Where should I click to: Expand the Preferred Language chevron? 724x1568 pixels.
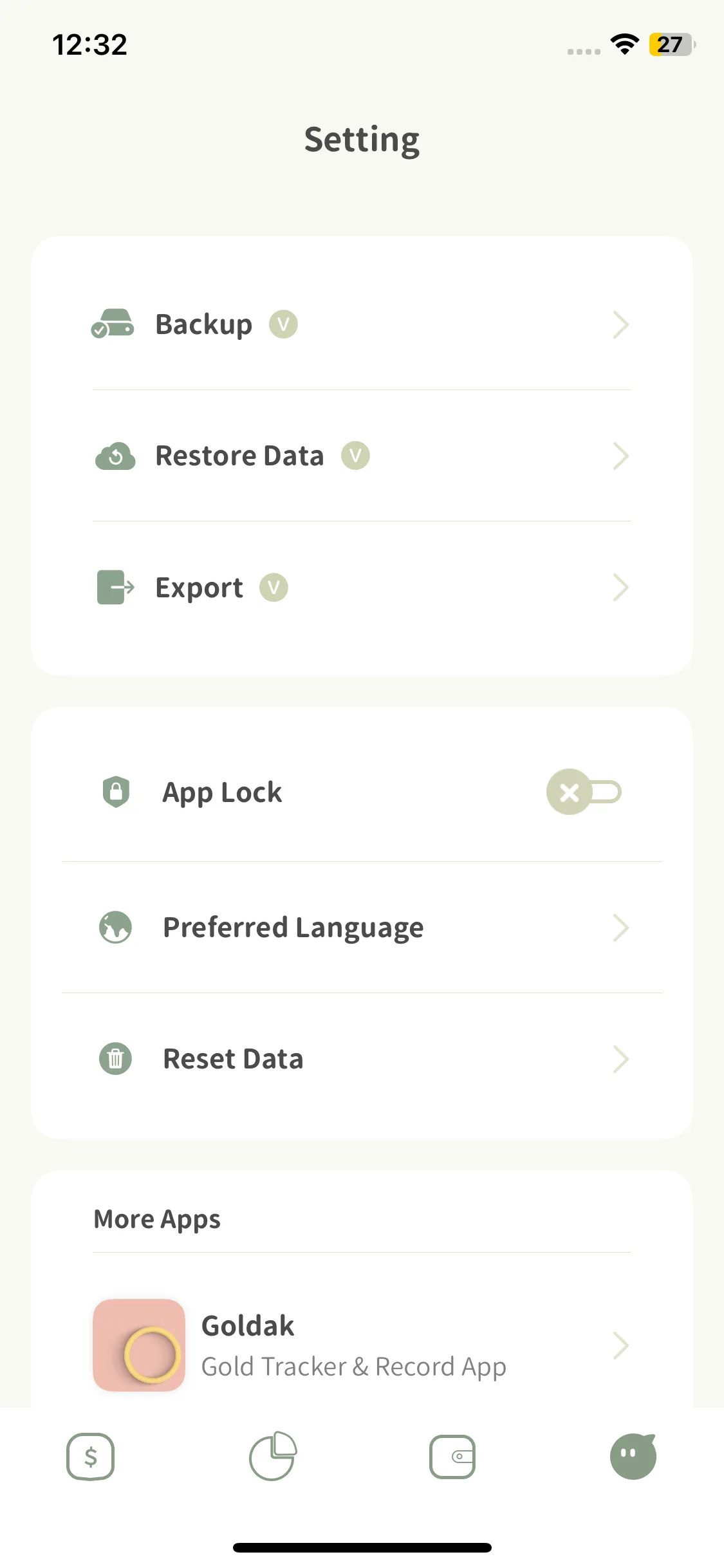[620, 928]
